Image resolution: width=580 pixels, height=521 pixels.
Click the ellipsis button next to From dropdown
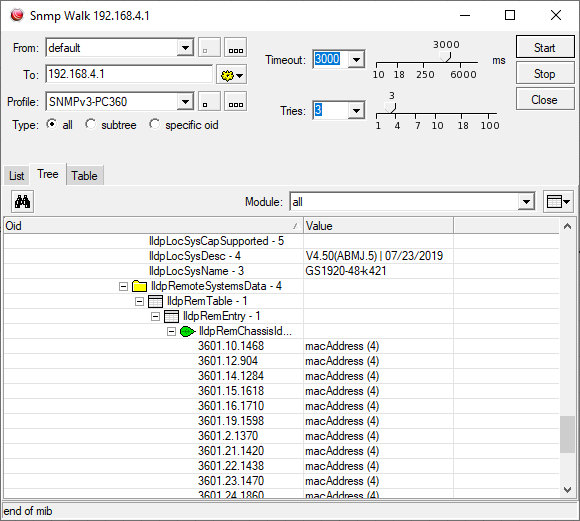[x=236, y=47]
